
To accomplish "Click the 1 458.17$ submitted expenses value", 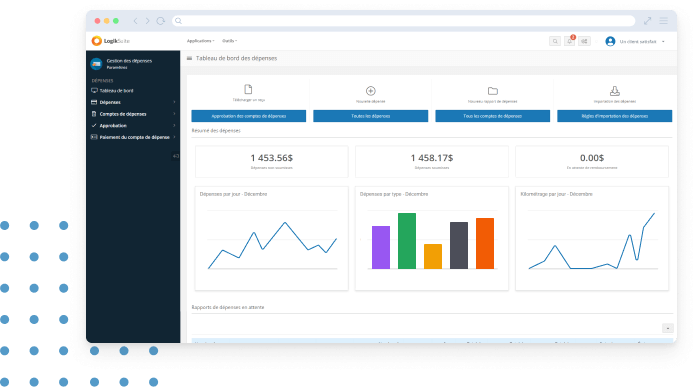I will (x=432, y=158).
